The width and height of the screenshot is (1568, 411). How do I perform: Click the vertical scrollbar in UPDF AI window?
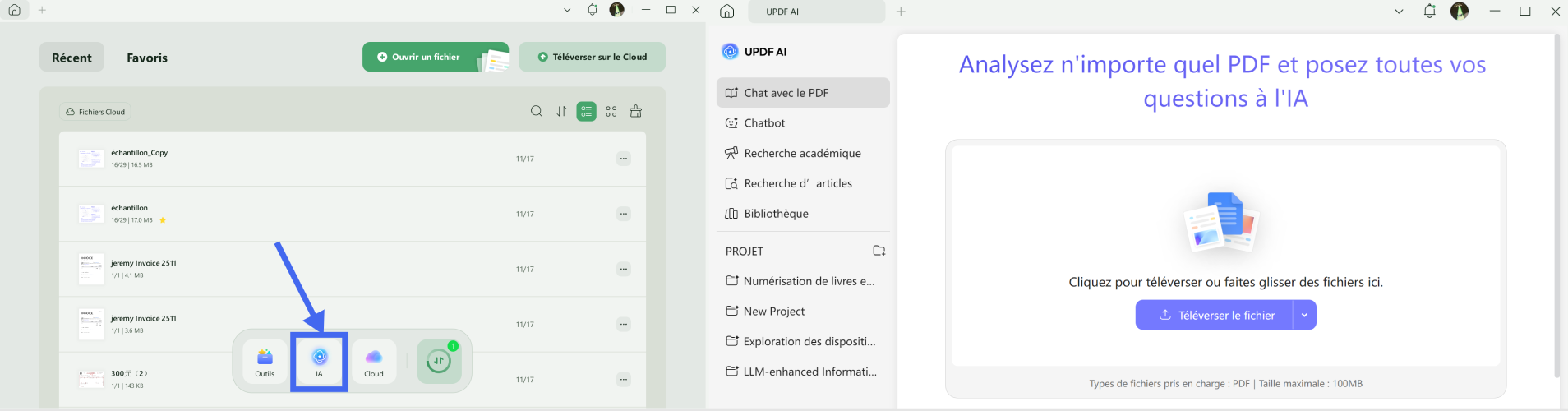pyautogui.click(x=1556, y=205)
